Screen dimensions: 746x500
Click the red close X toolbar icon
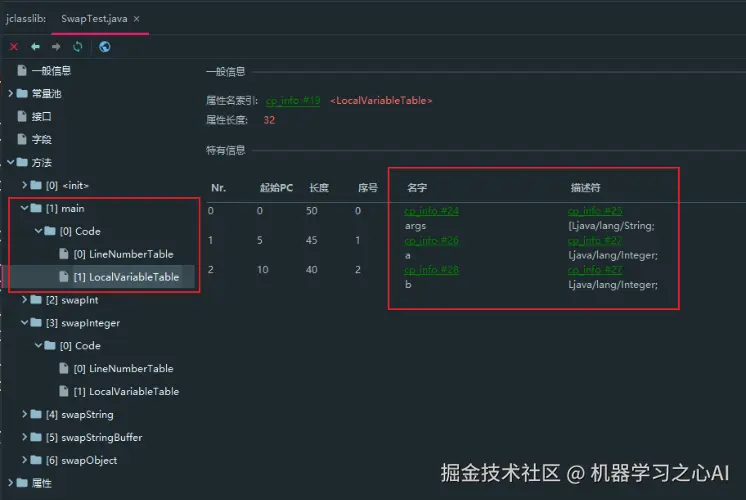(x=14, y=47)
